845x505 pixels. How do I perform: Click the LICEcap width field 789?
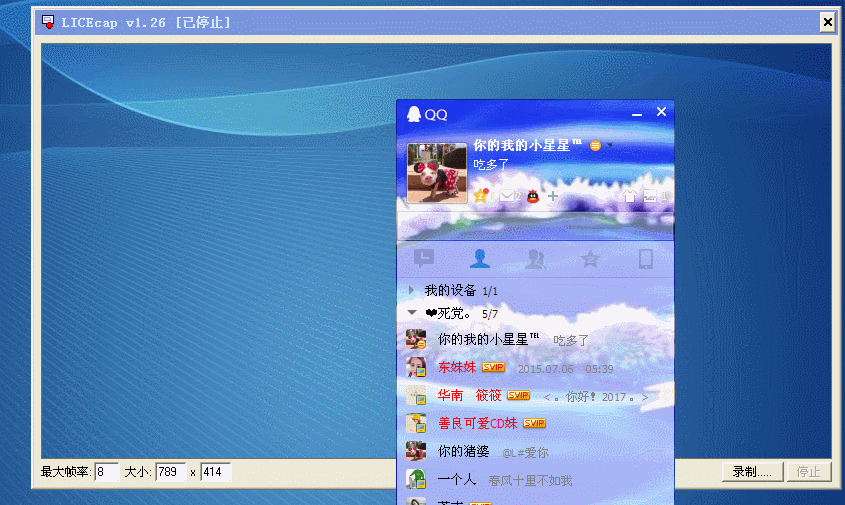pos(171,472)
